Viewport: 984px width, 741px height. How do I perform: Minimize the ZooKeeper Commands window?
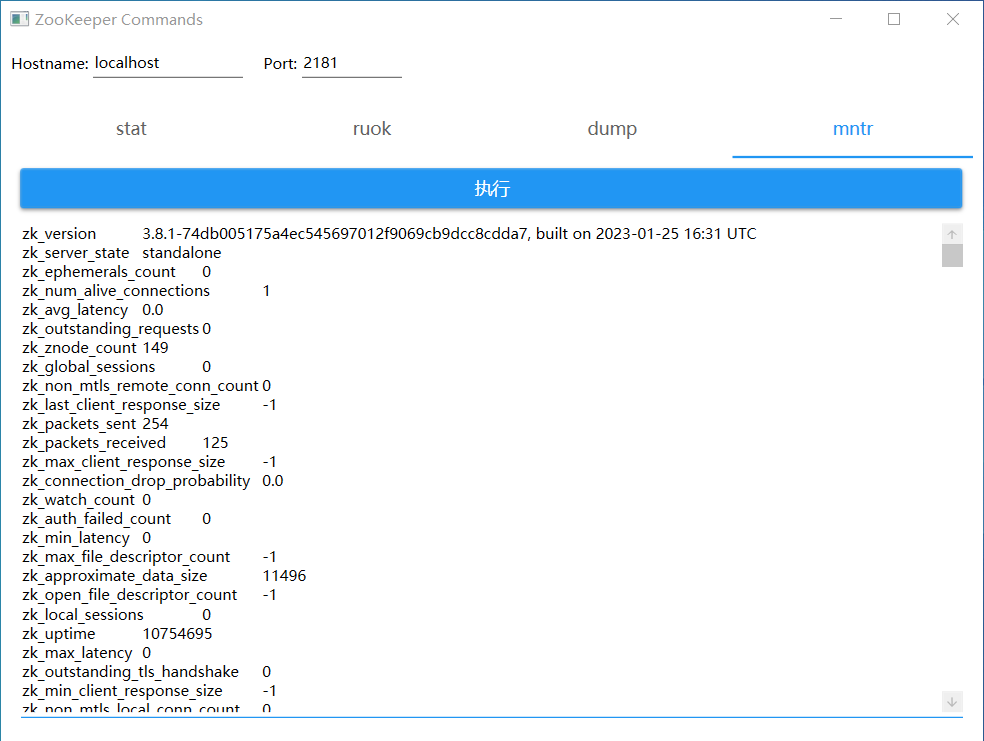[836, 19]
